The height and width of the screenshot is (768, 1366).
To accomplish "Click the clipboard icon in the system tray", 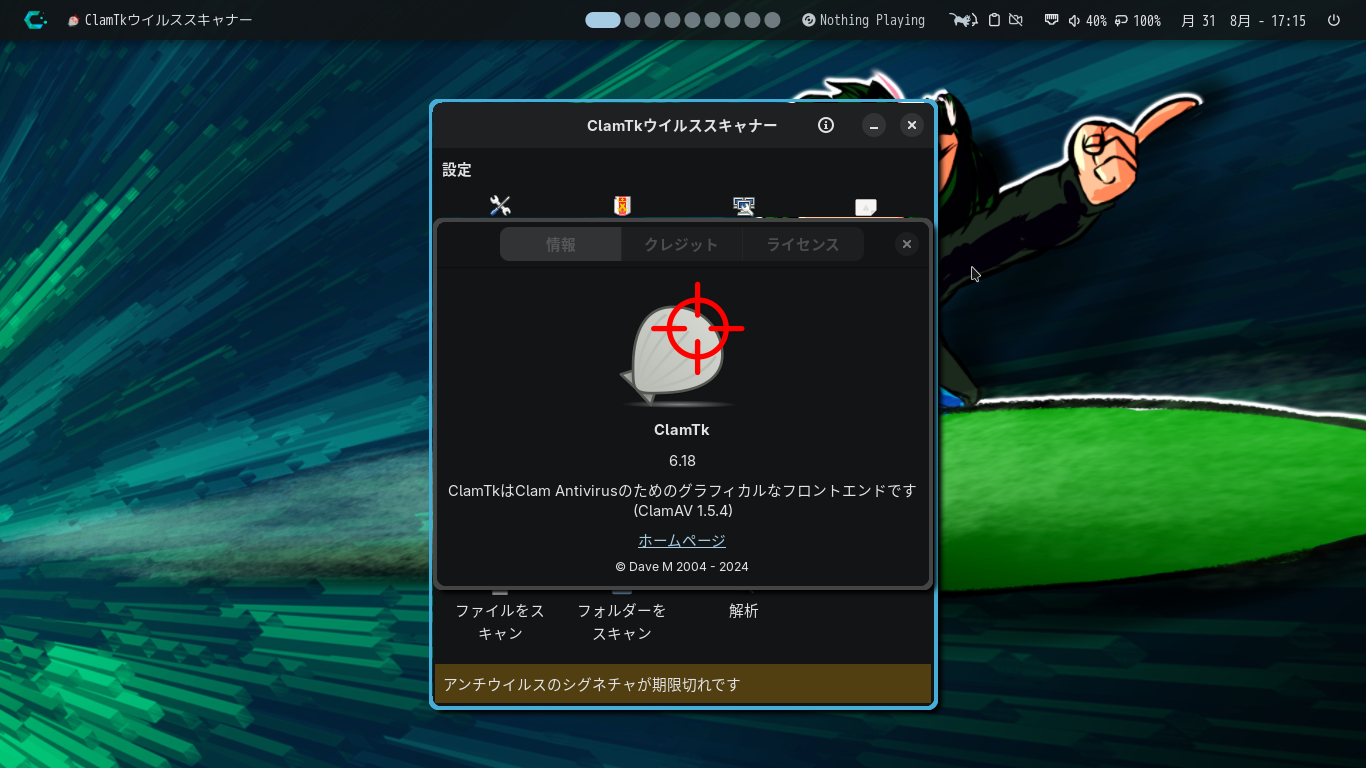I will pyautogui.click(x=994, y=20).
